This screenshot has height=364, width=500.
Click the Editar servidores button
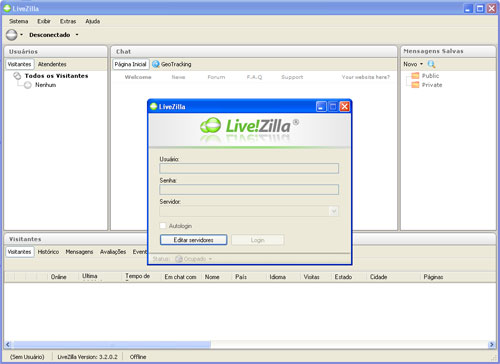193,240
